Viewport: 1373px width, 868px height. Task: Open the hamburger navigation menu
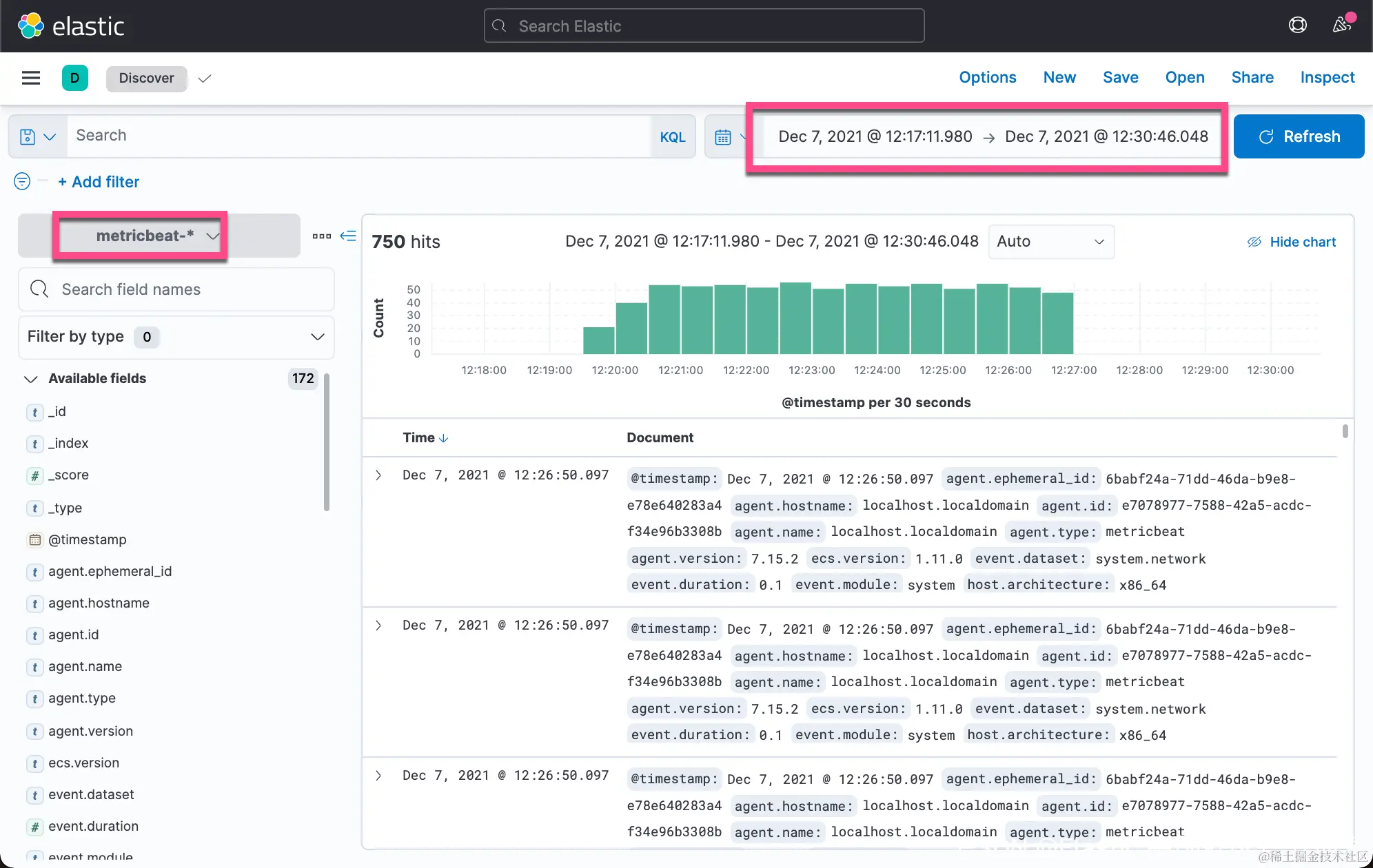point(31,78)
